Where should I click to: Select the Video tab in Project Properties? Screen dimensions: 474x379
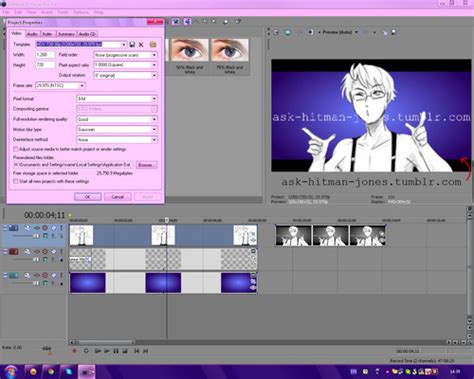pyautogui.click(x=17, y=34)
